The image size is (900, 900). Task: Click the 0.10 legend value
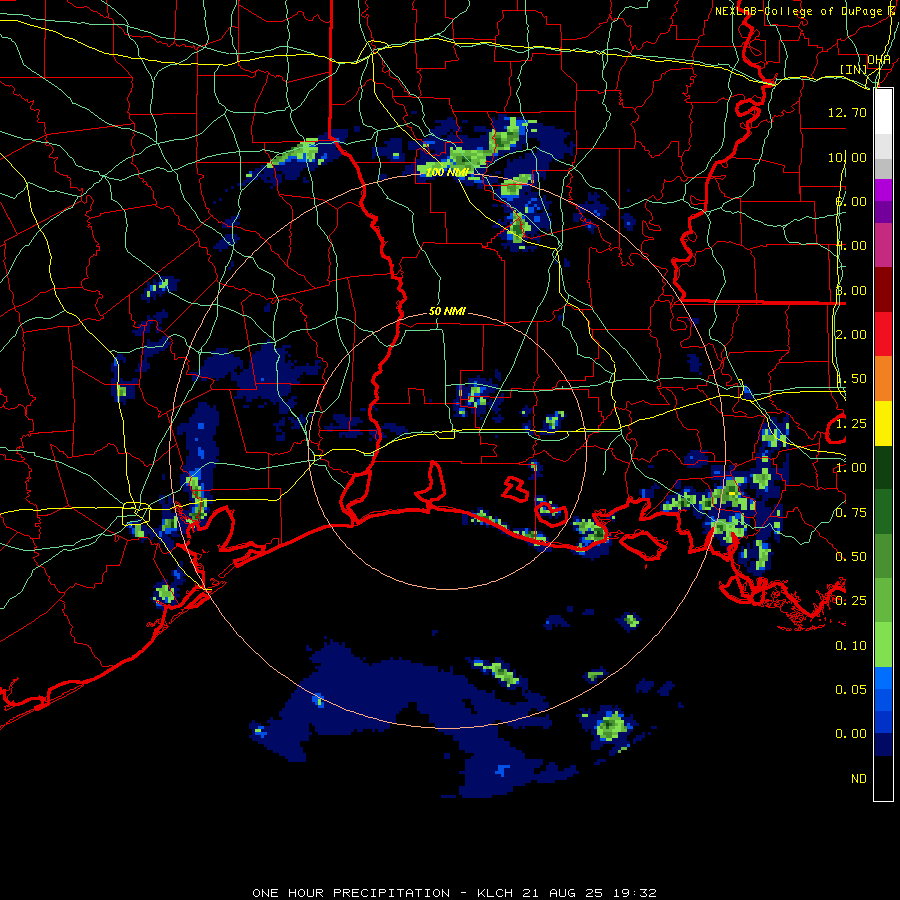[x=851, y=646]
